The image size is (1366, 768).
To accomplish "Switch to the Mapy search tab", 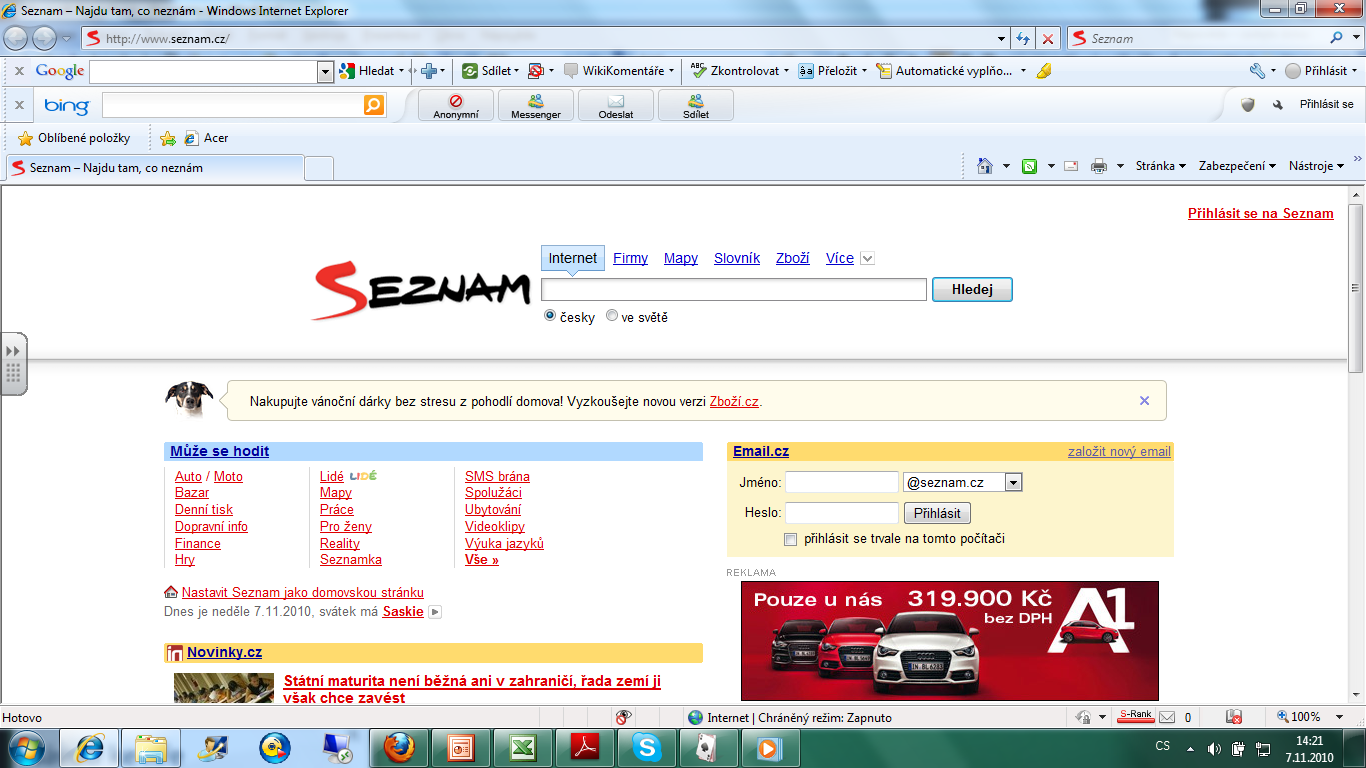I will click(681, 258).
